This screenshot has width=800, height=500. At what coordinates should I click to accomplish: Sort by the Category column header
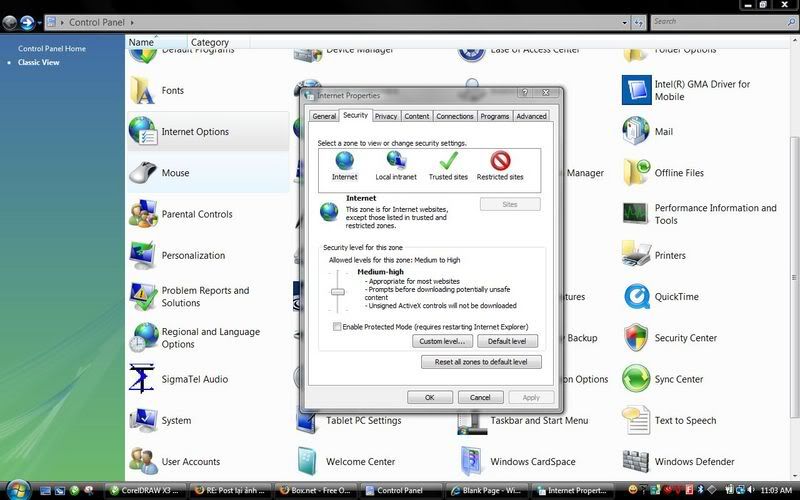(210, 43)
